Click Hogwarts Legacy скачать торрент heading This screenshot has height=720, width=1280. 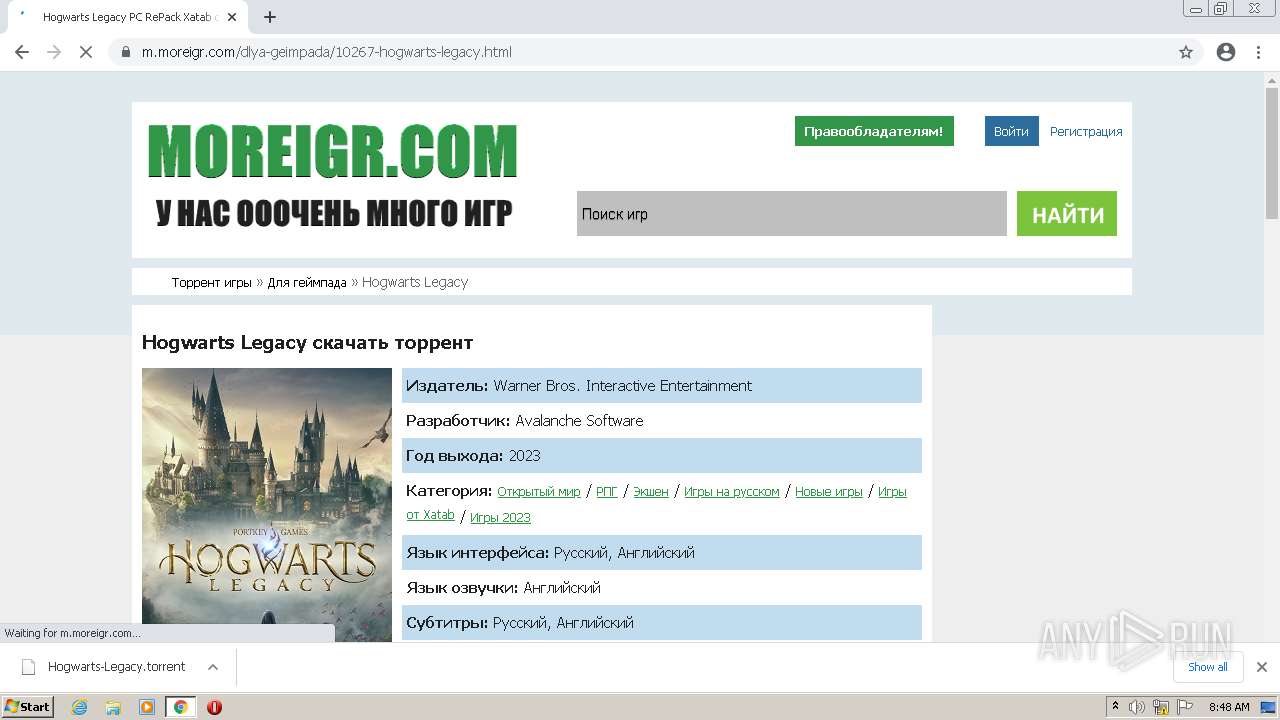pyautogui.click(x=307, y=342)
